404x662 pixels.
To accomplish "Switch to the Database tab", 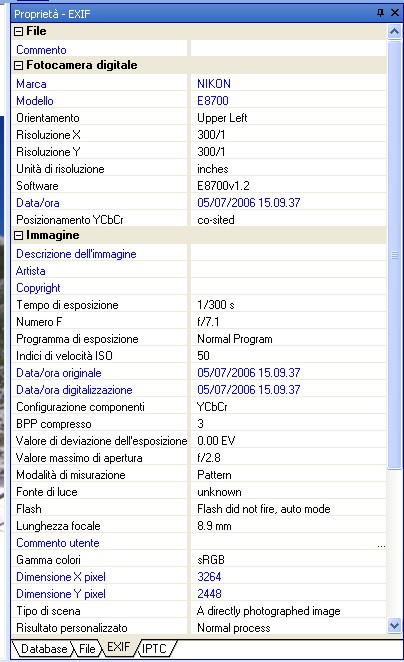I will pos(44,648).
